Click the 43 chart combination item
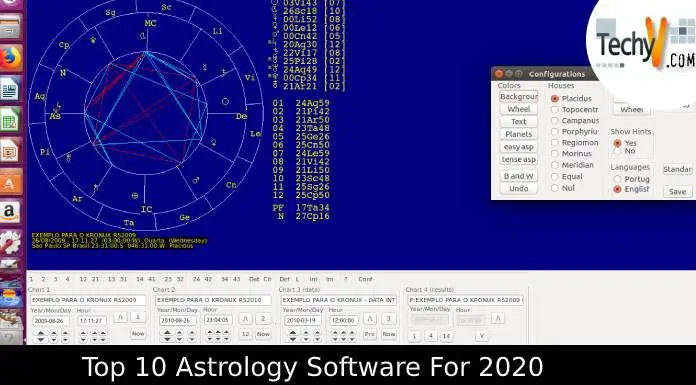 [237, 279]
